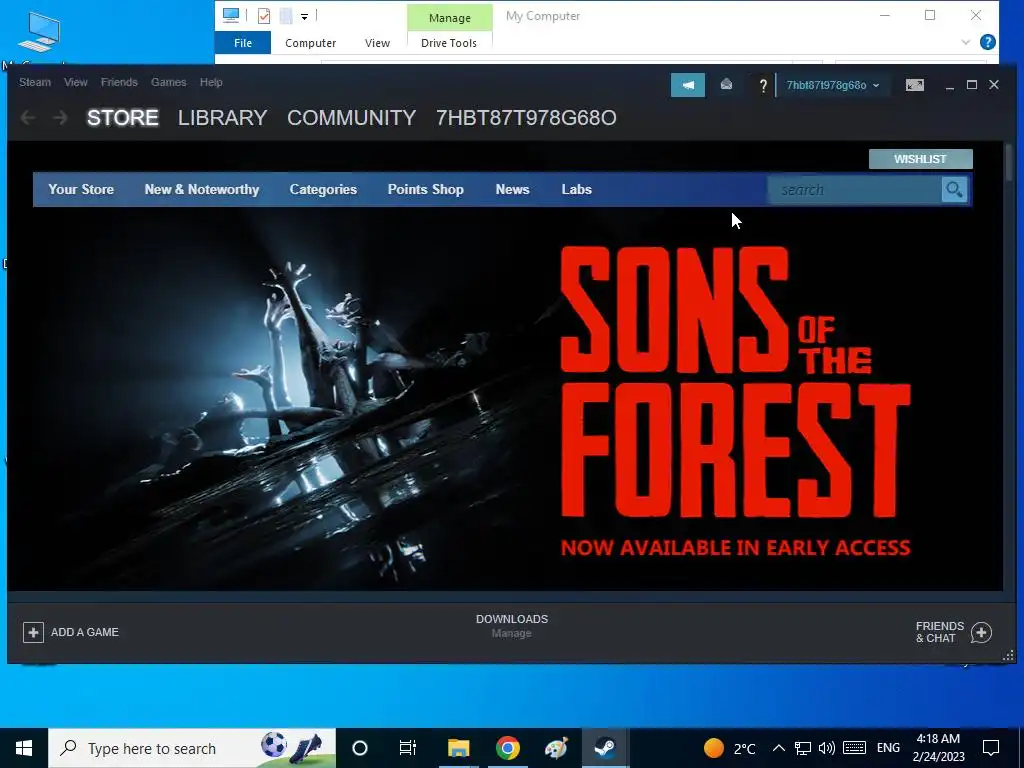Click the Steam announcements megaphone icon
Image resolution: width=1024 pixels, height=768 pixels.
688,85
